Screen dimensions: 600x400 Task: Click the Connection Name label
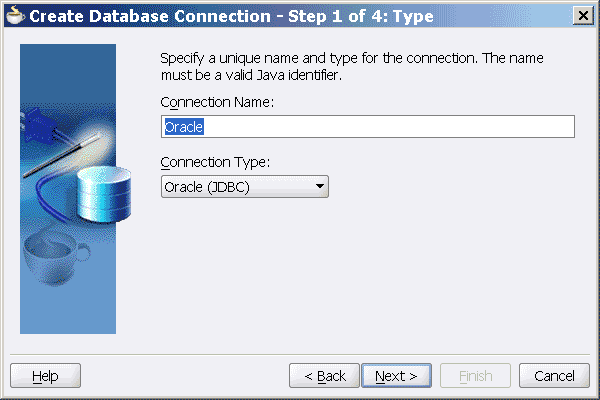click(x=217, y=101)
